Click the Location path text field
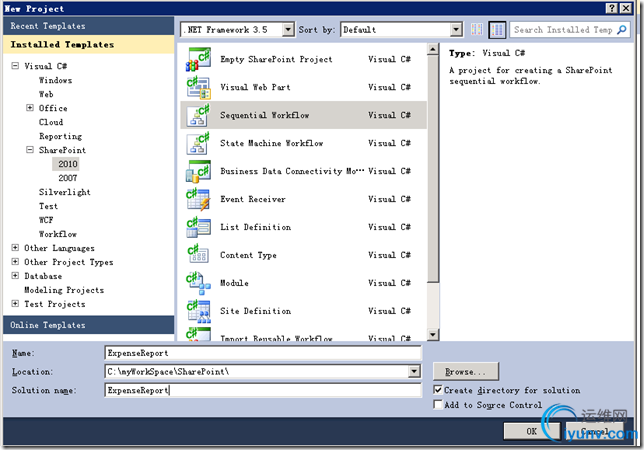Image resolution: width=644 pixels, height=450 pixels. [x=257, y=372]
